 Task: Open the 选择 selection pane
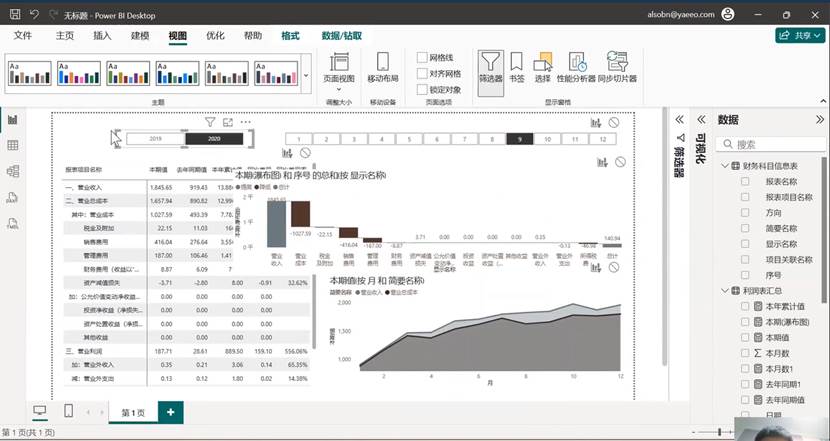coord(543,67)
